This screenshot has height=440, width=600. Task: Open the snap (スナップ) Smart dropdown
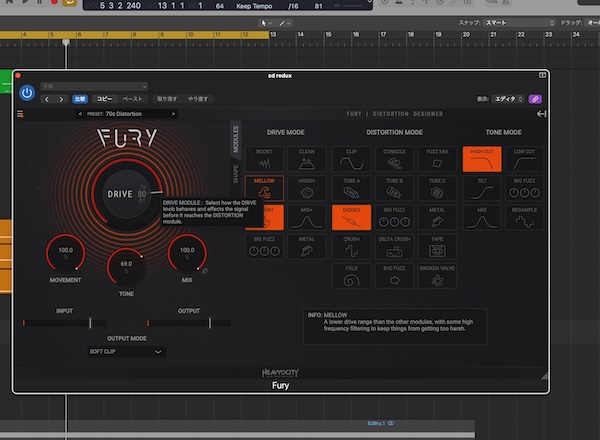click(x=519, y=23)
